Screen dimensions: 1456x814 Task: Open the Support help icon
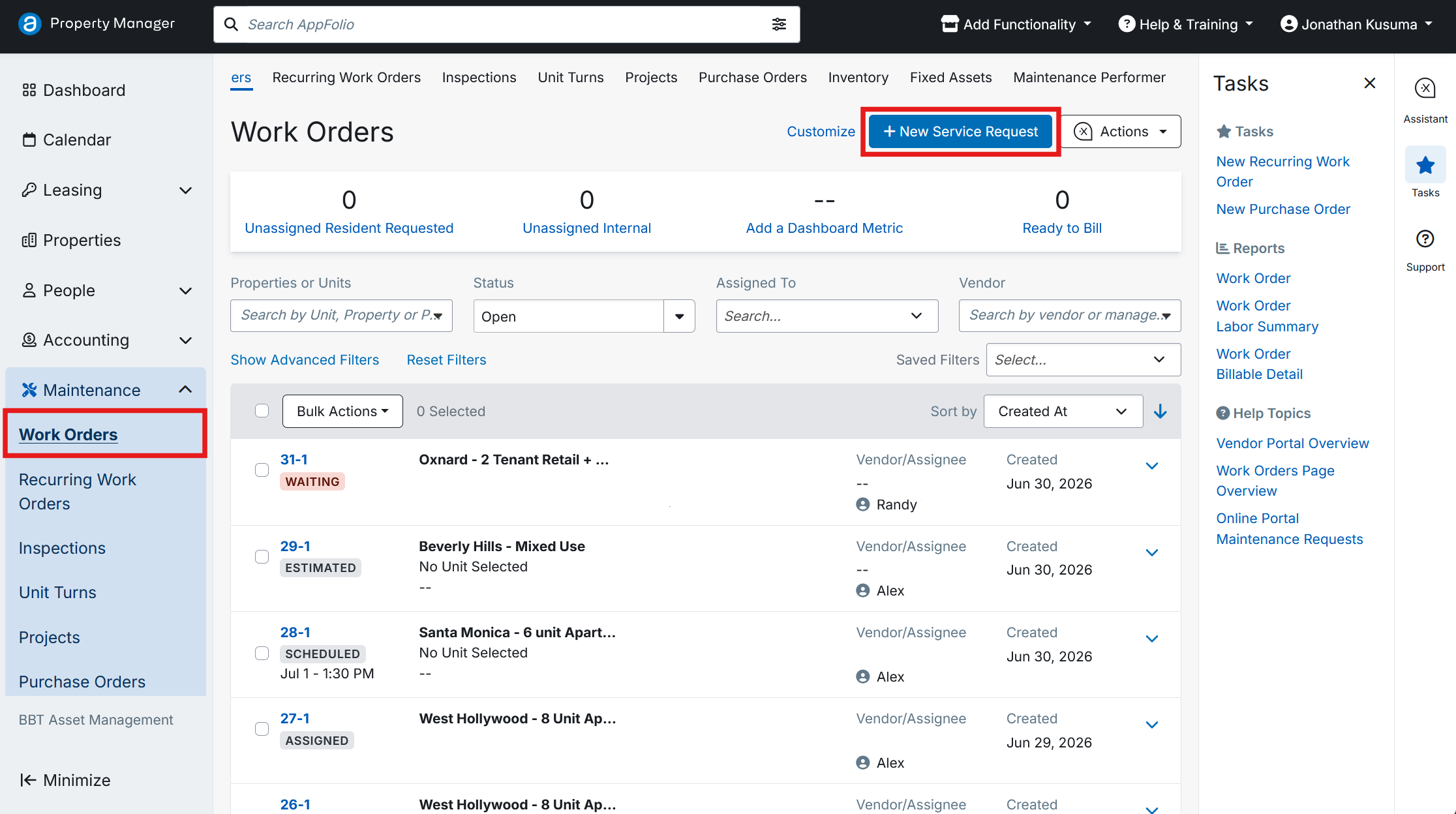point(1425,239)
